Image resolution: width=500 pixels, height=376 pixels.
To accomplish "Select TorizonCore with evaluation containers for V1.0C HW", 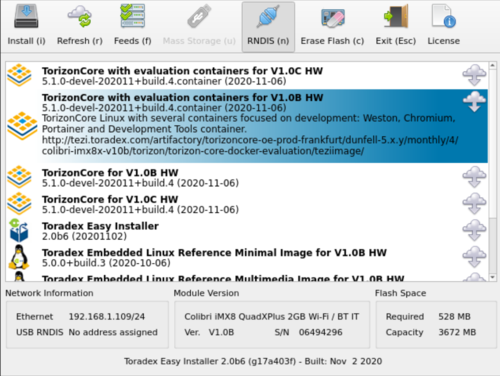I will (x=247, y=76).
